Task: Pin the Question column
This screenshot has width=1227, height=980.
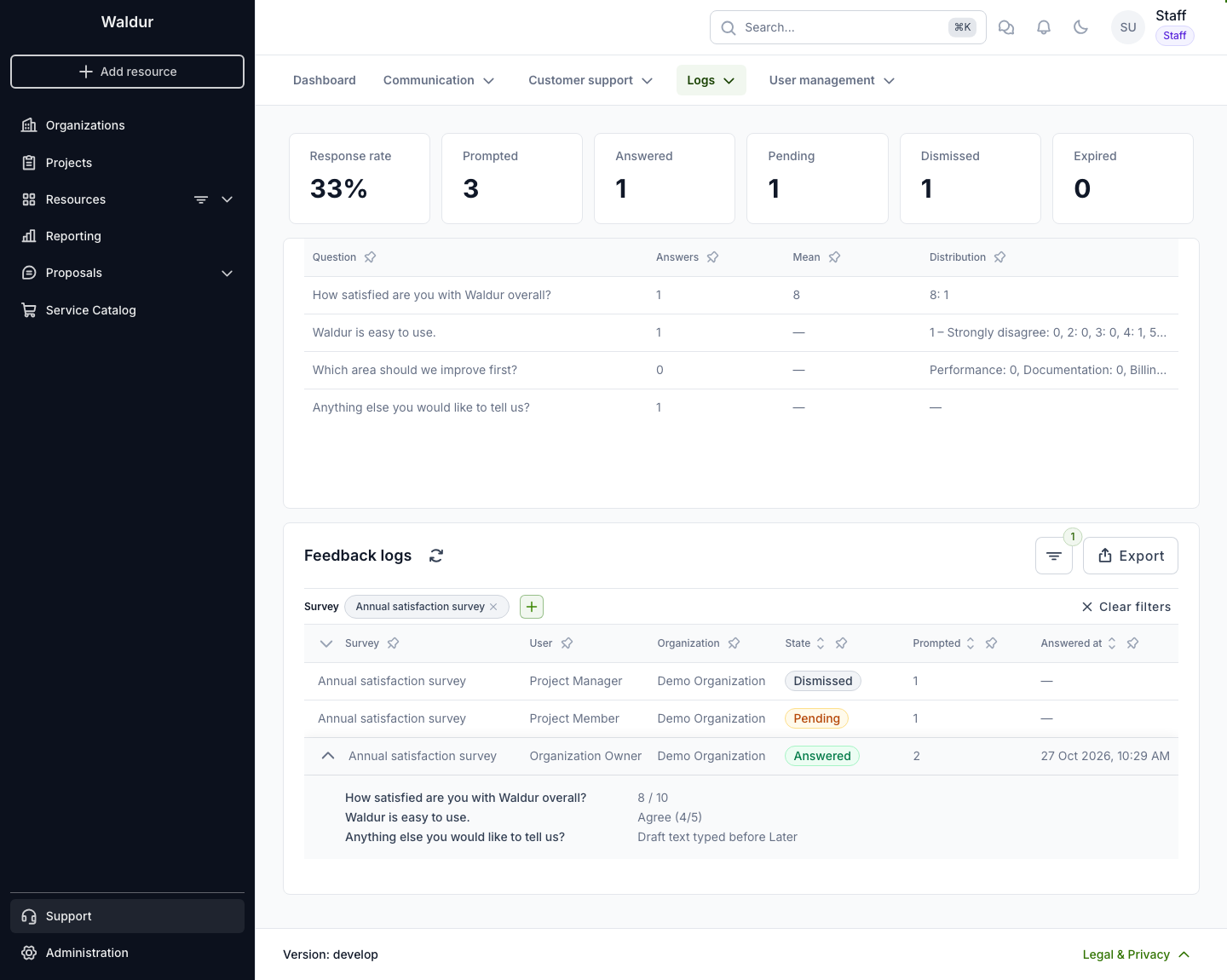Action: point(370,257)
